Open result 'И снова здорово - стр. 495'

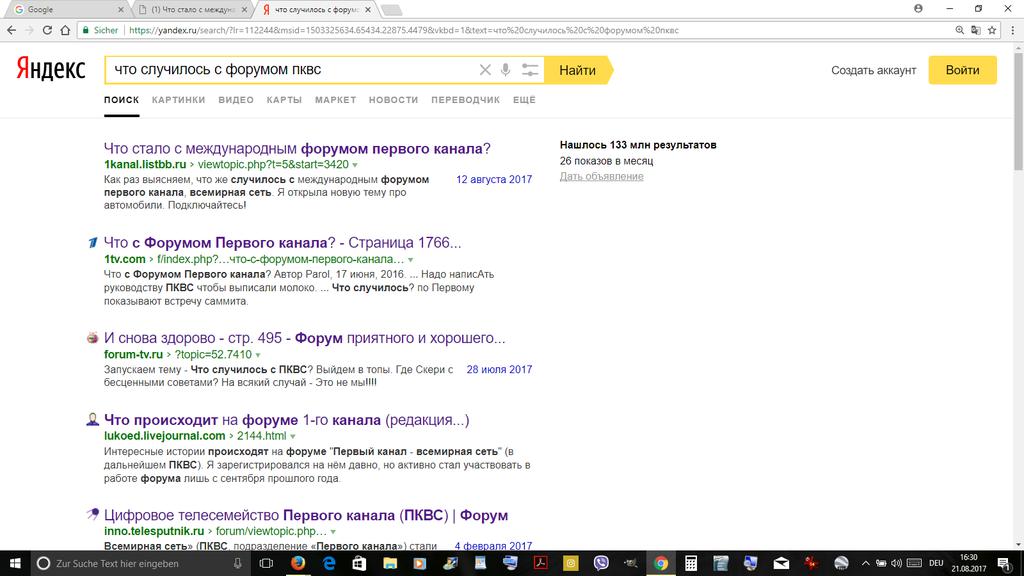click(304, 338)
